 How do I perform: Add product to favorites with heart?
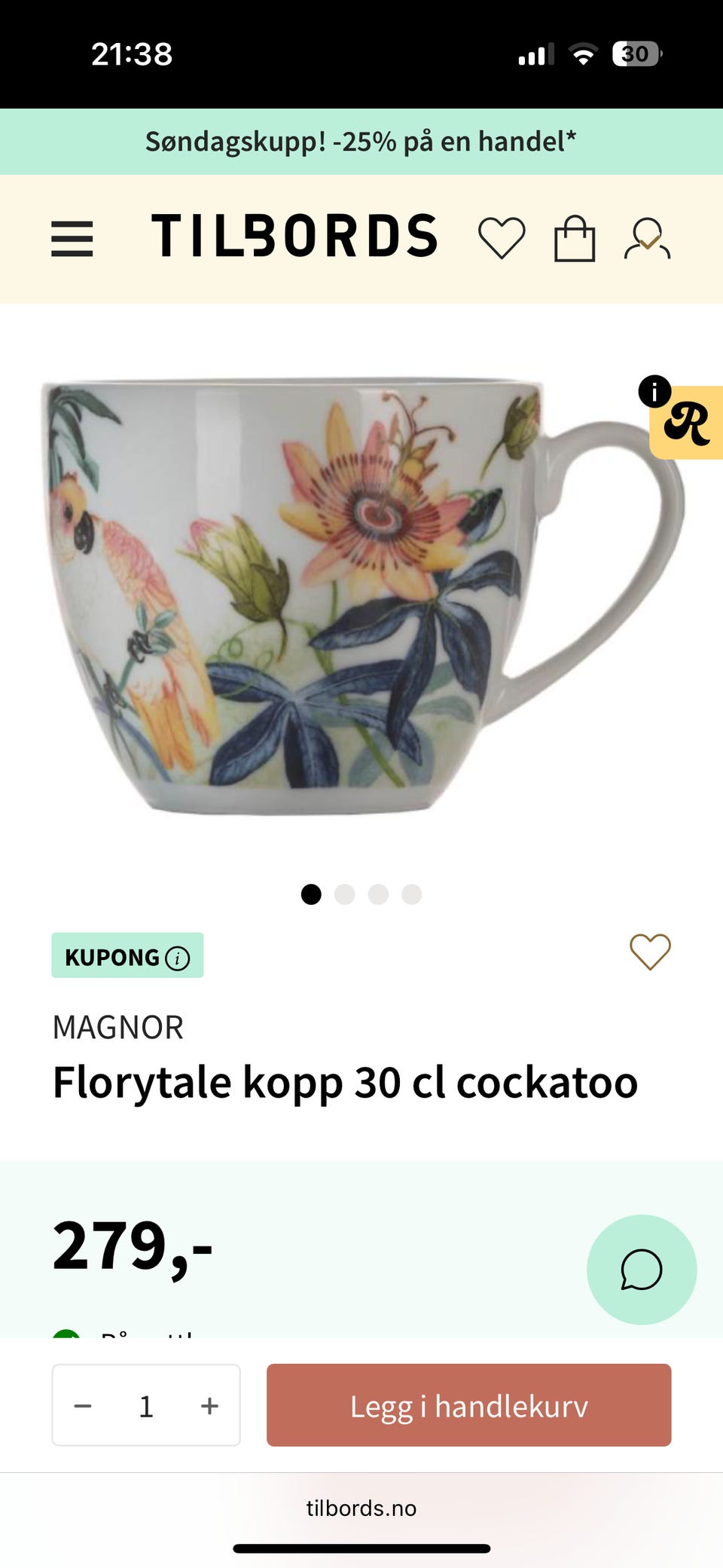click(x=650, y=952)
